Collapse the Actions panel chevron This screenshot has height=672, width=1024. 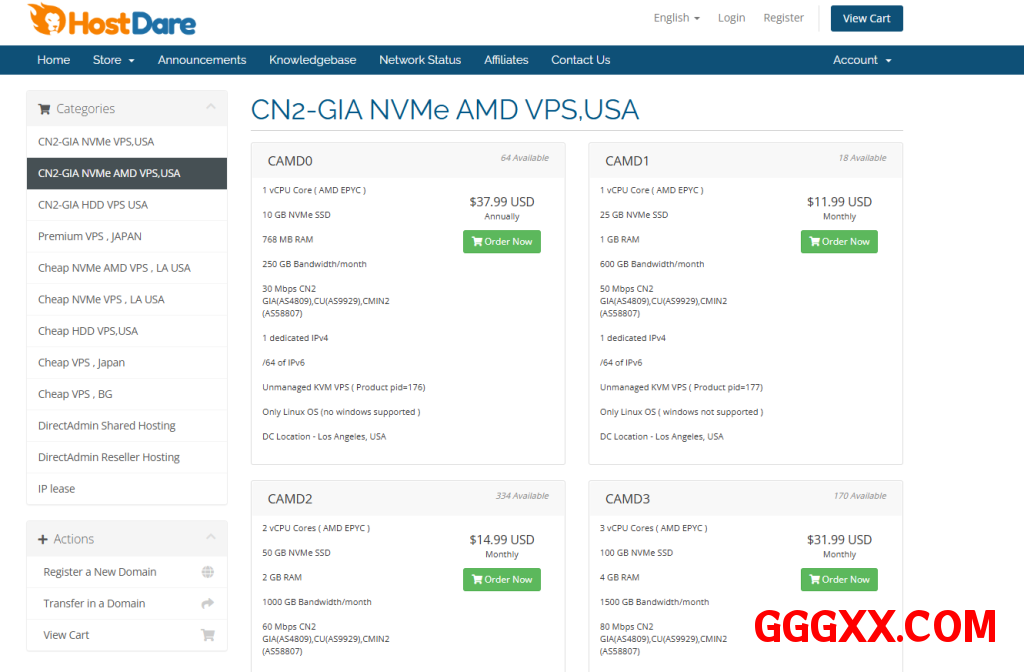[x=210, y=538]
